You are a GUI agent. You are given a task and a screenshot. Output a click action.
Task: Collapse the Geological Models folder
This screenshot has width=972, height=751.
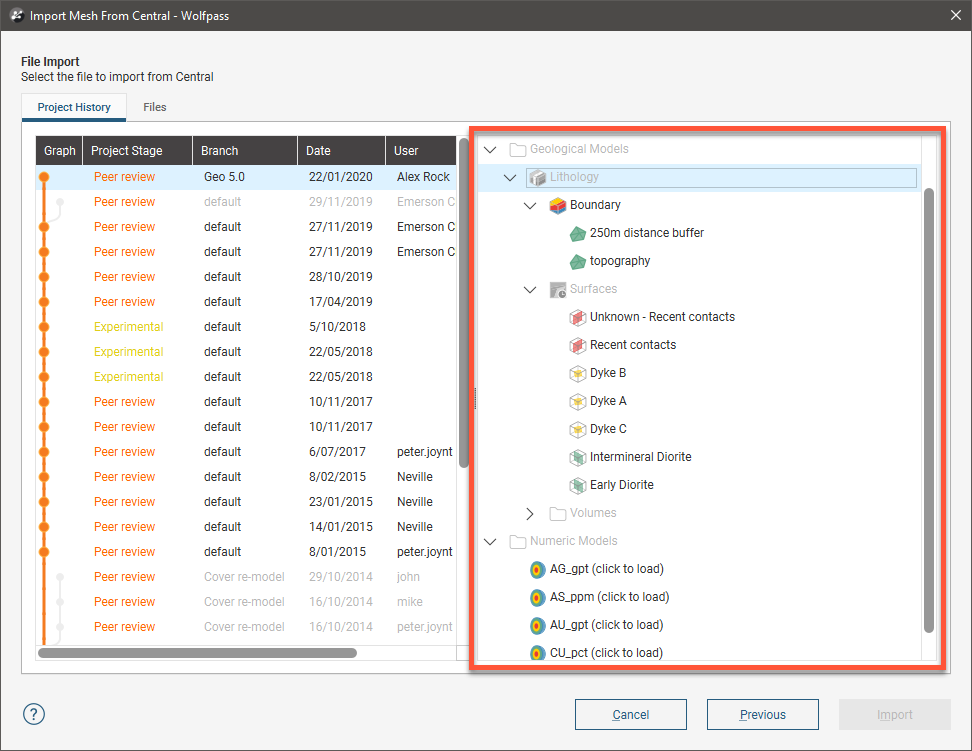tap(490, 150)
